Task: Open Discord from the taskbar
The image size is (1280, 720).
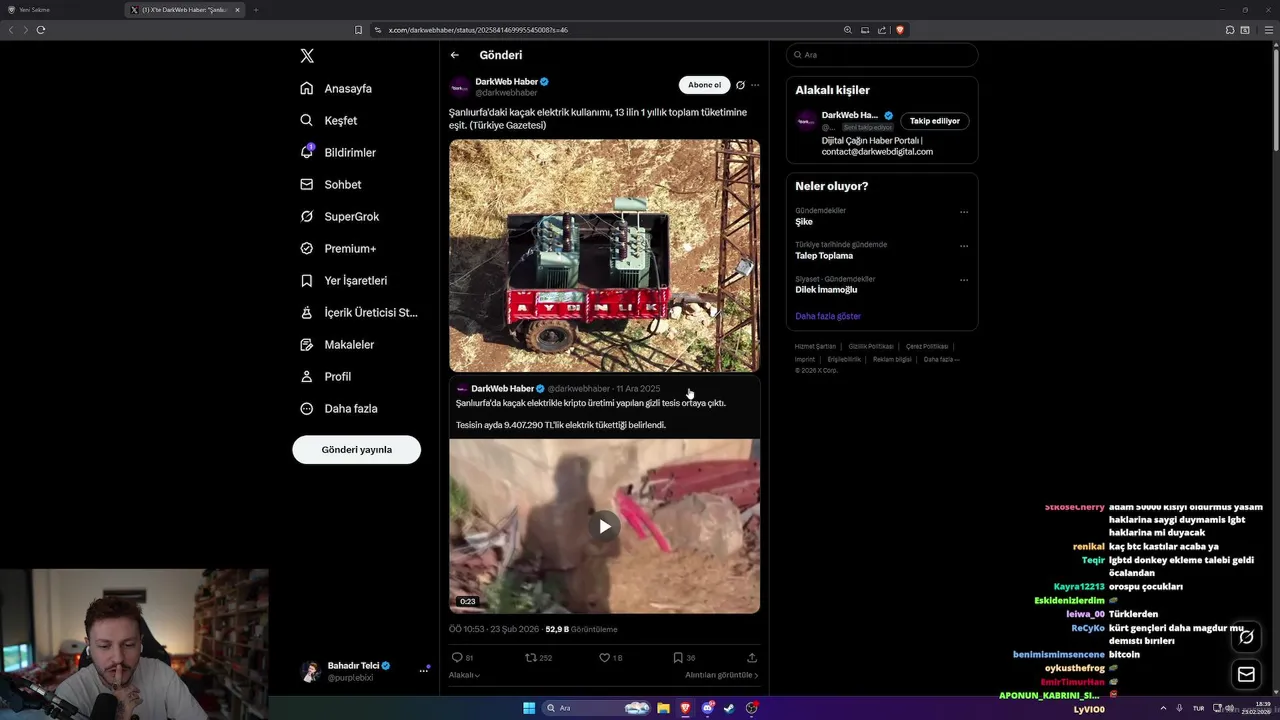Action: pos(708,708)
